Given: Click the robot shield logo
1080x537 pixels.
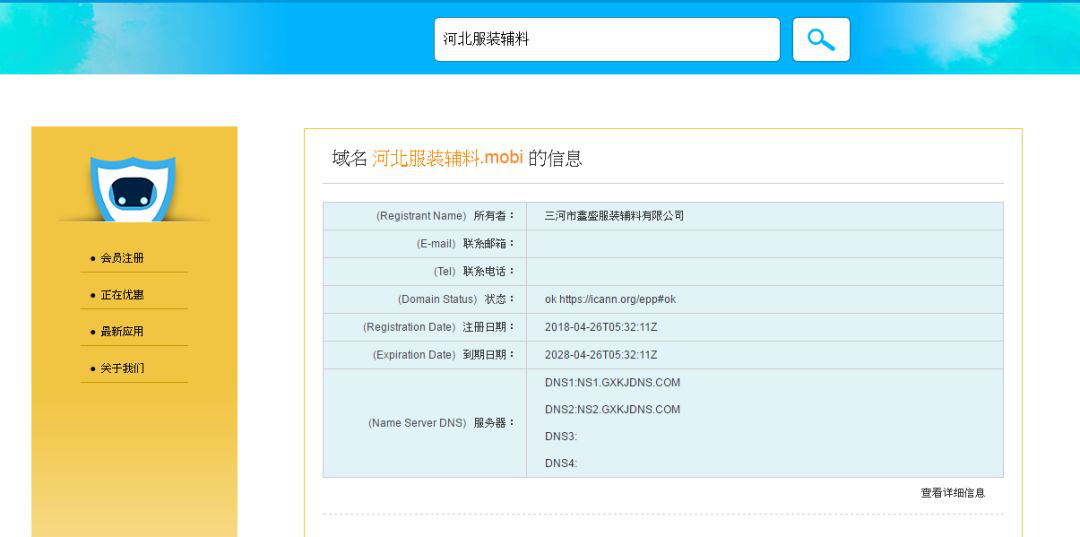Looking at the screenshot, I should 132,188.
